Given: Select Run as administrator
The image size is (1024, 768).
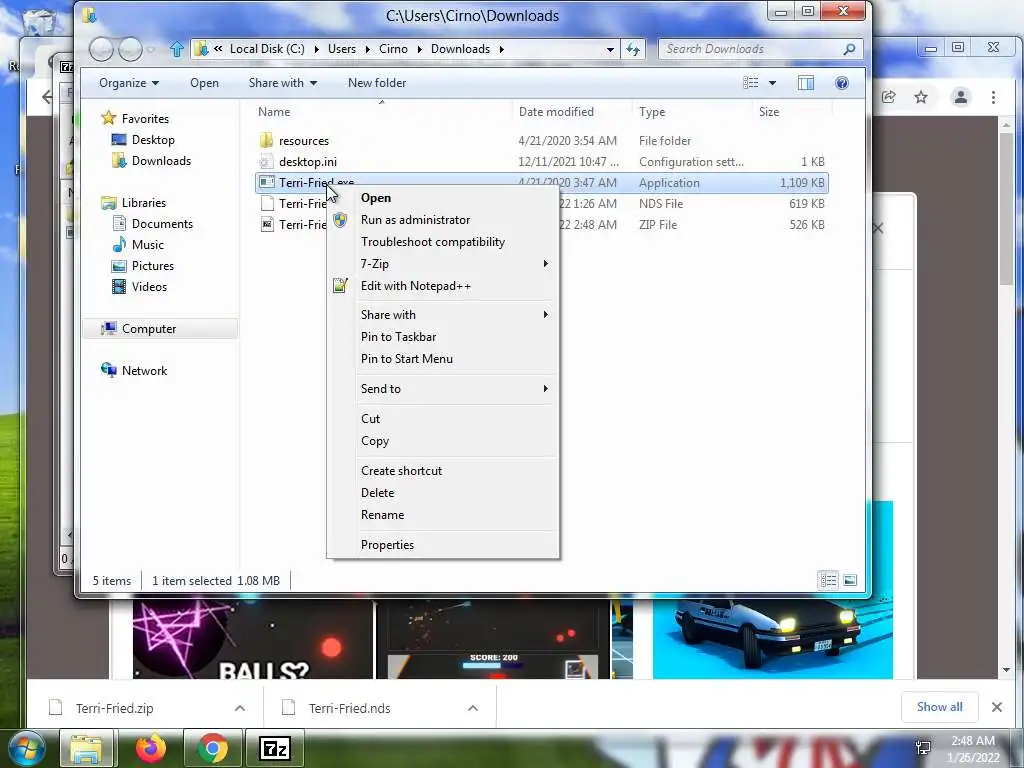Looking at the screenshot, I should 443,220.
